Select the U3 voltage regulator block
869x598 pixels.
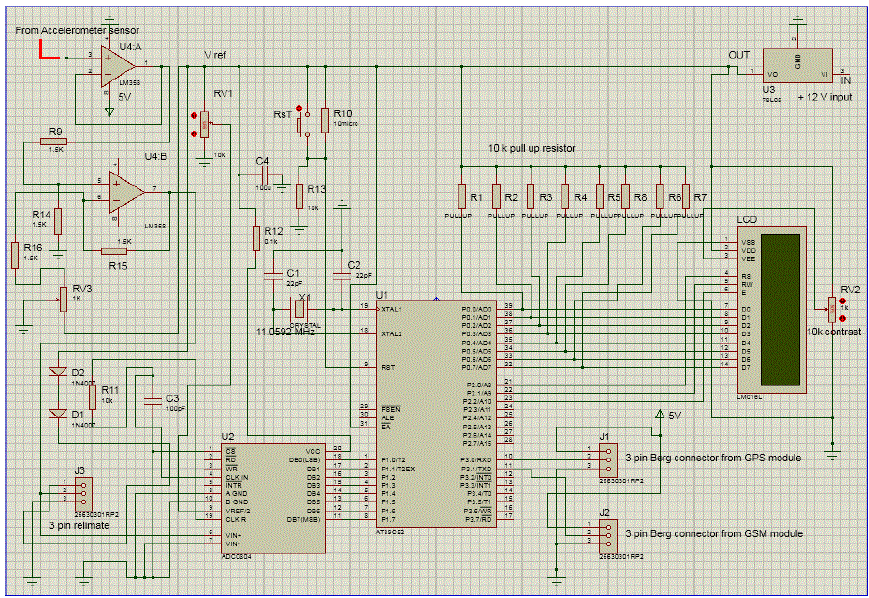pos(798,67)
